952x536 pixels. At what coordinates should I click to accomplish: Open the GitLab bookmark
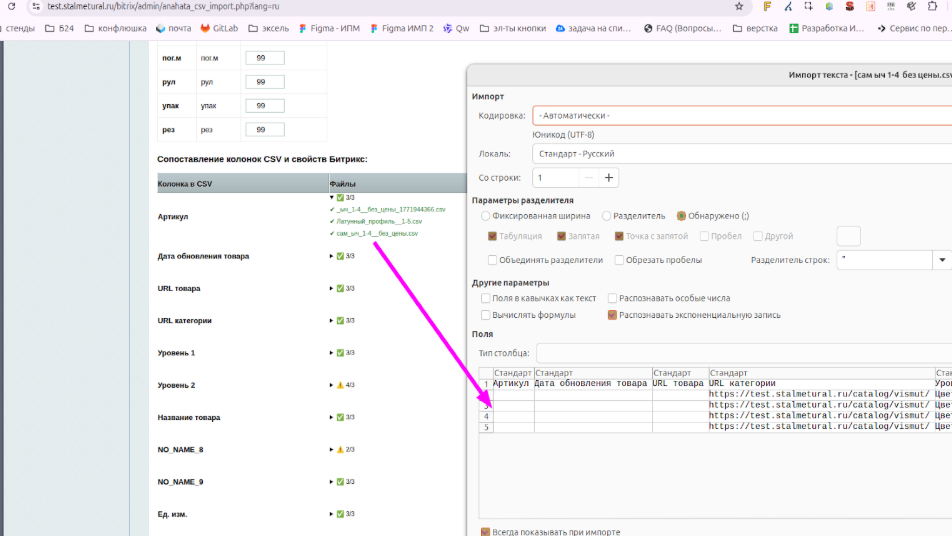(x=219, y=28)
